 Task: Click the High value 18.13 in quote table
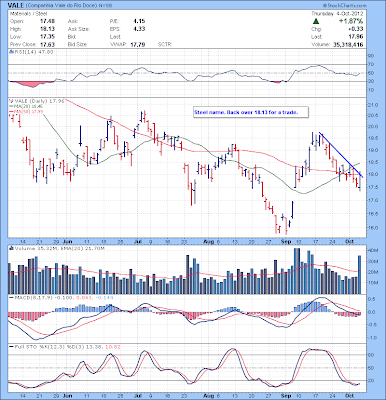[48, 29]
